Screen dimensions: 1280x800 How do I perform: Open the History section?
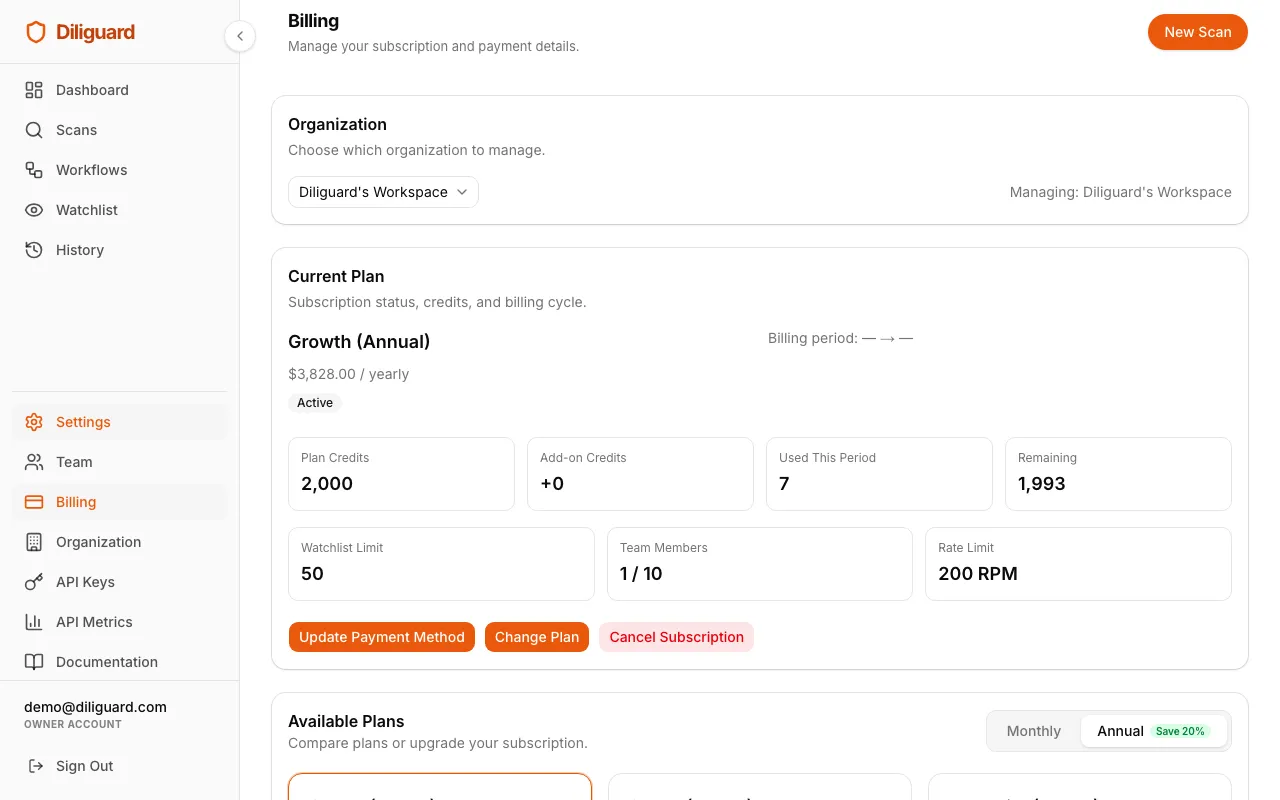coord(120,250)
